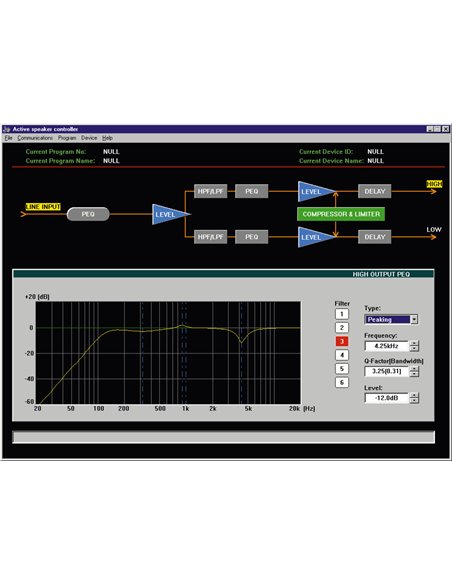
Task: Open the high path DELAY block
Action: tap(375, 191)
